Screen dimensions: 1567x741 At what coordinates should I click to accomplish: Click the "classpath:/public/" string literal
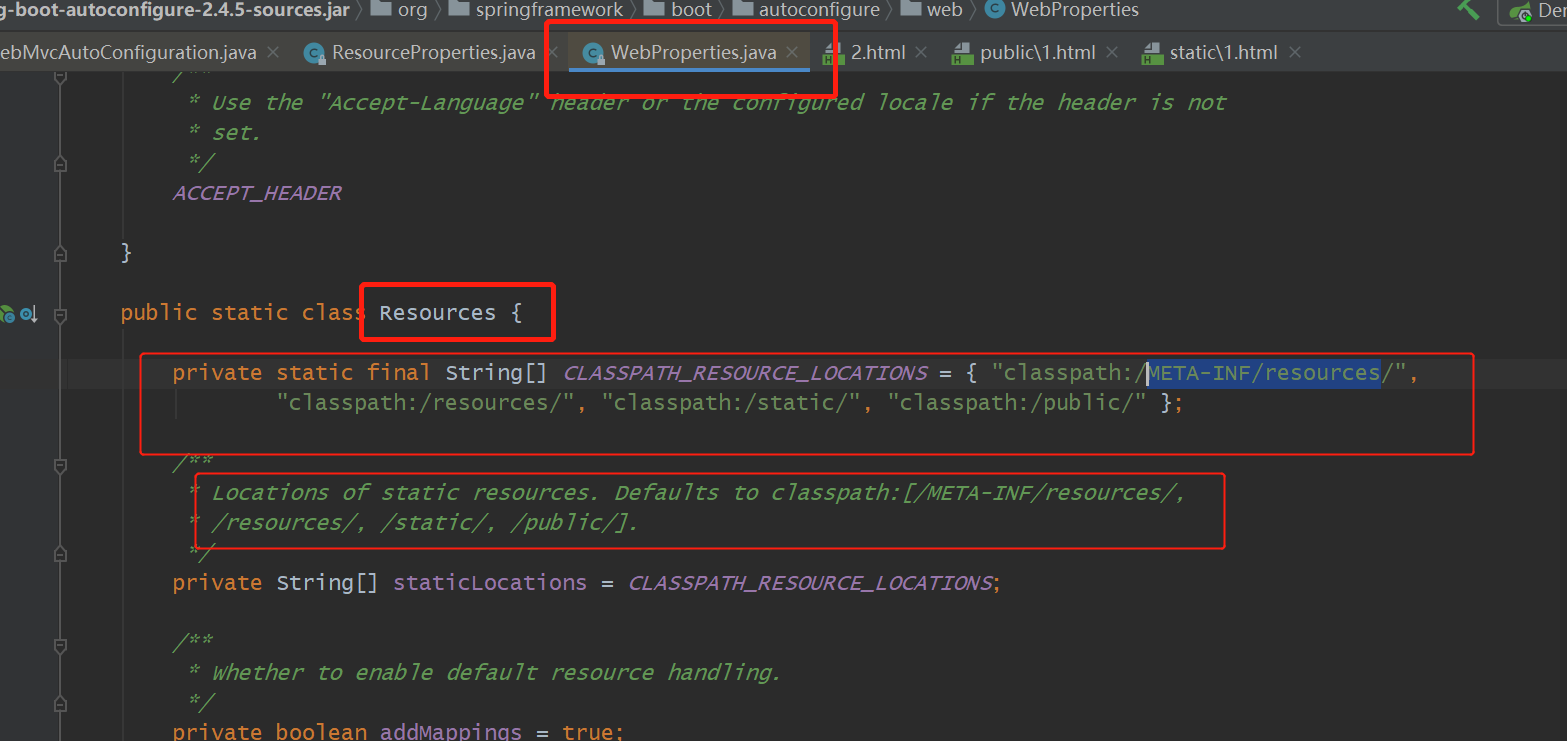click(x=1018, y=403)
